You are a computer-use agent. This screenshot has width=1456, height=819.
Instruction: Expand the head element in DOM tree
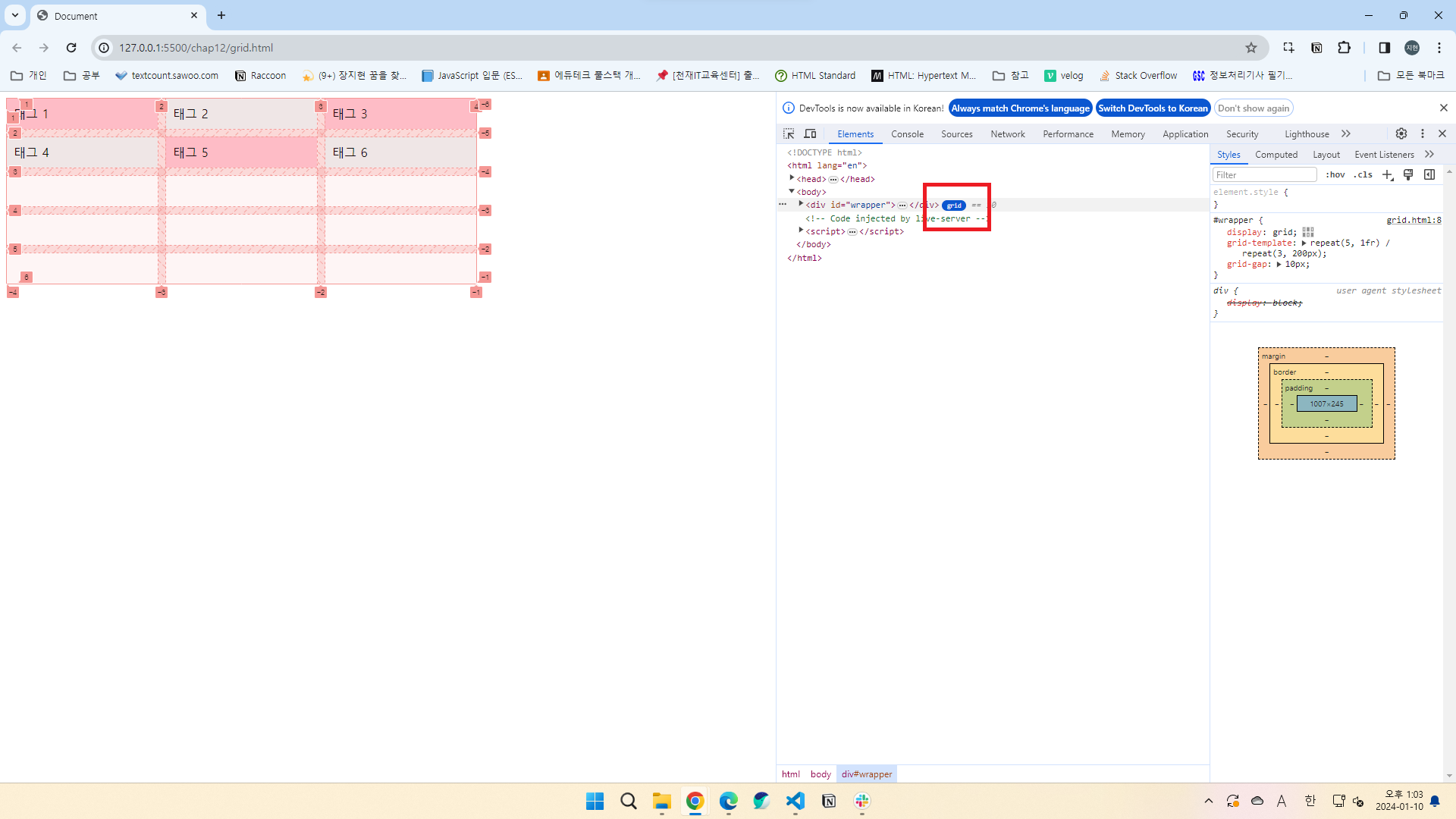click(x=792, y=178)
